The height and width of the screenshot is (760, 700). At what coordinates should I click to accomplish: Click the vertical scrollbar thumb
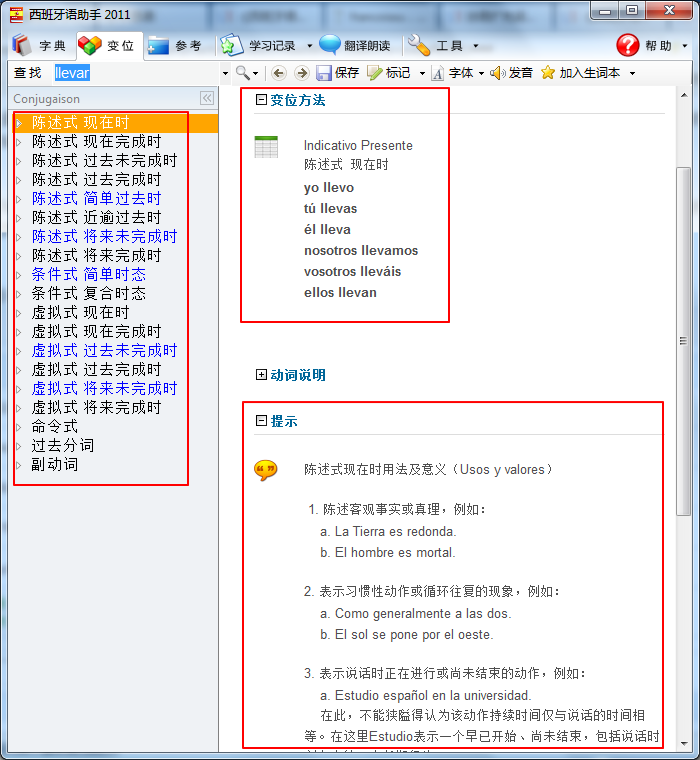[684, 341]
